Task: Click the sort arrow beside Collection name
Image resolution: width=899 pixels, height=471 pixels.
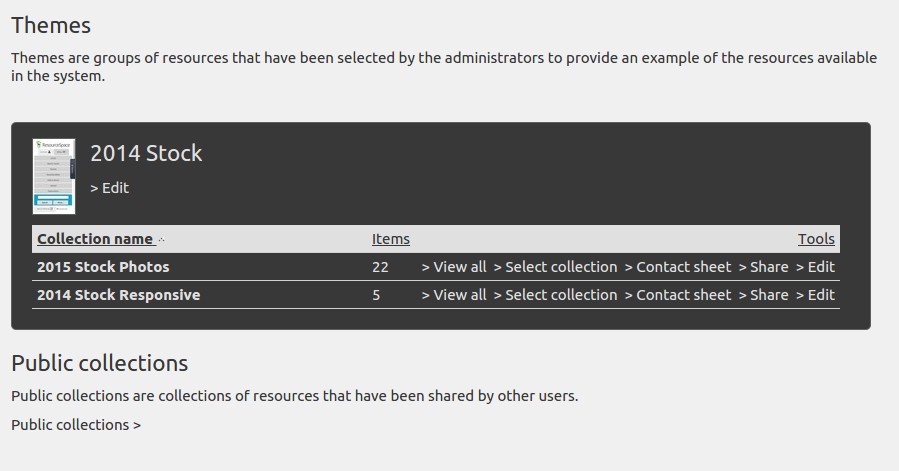Action: pyautogui.click(x=161, y=240)
